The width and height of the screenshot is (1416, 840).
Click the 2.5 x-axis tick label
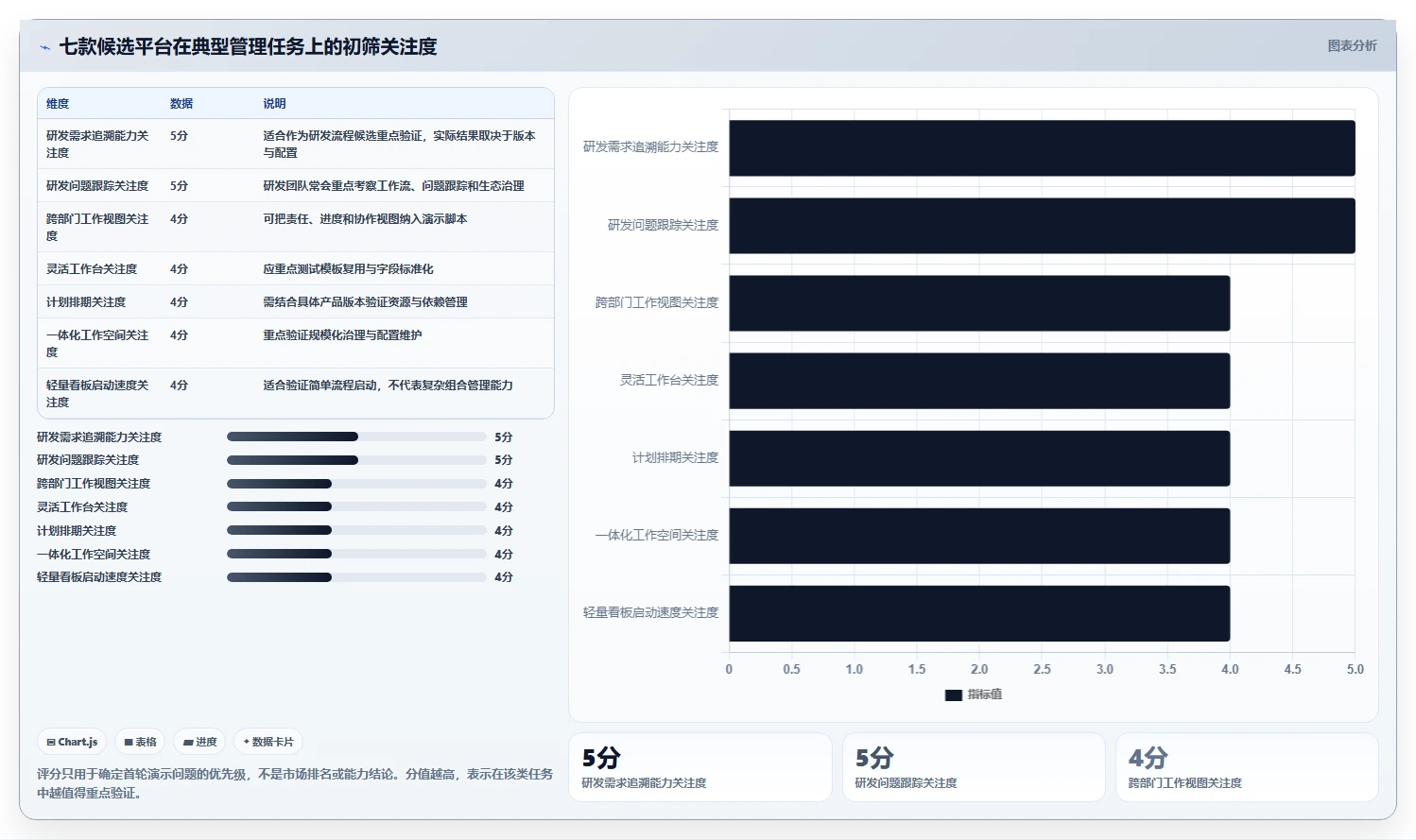coord(1042,669)
